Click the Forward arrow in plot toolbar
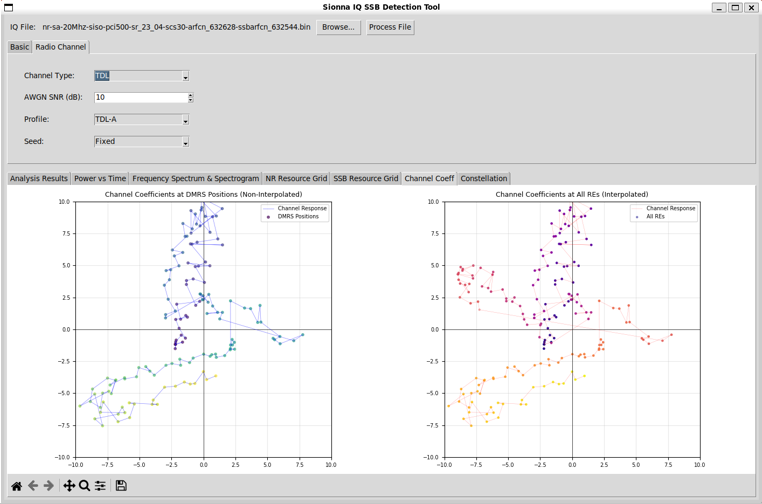The image size is (762, 504). pyautogui.click(x=48, y=486)
